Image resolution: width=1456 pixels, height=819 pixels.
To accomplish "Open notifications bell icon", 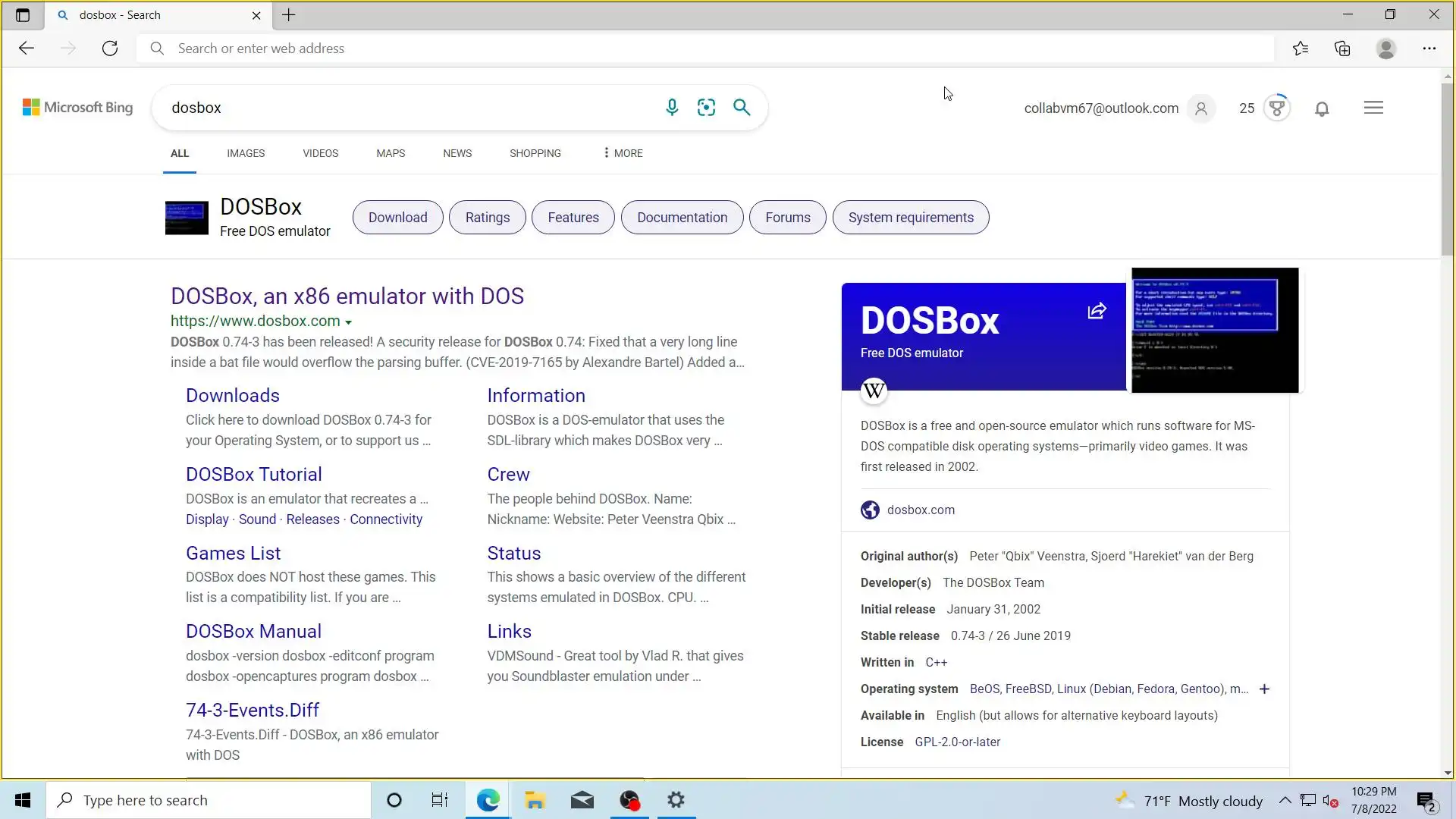I will pos(1322,108).
